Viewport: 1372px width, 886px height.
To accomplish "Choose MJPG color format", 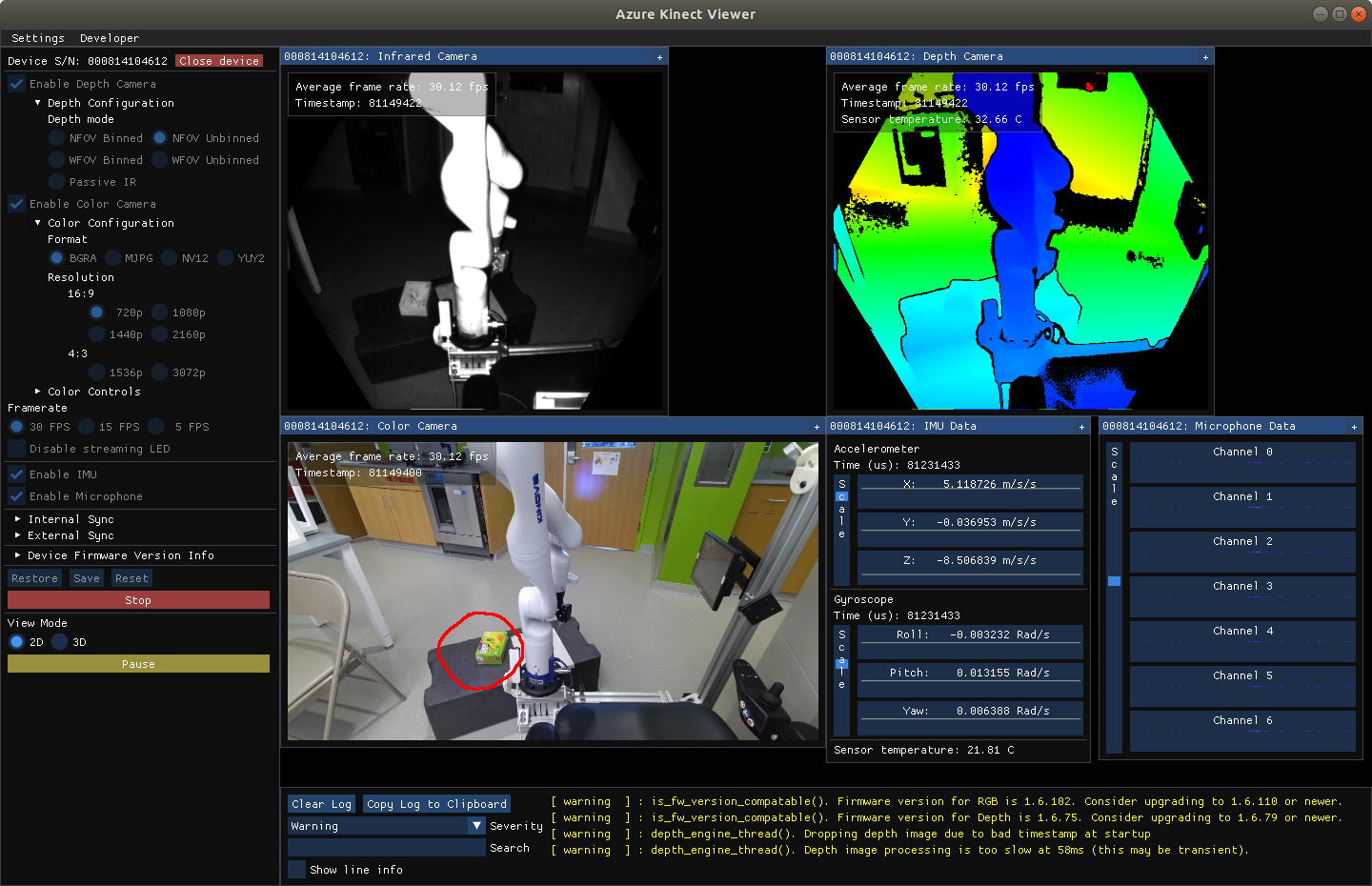I will [113, 258].
